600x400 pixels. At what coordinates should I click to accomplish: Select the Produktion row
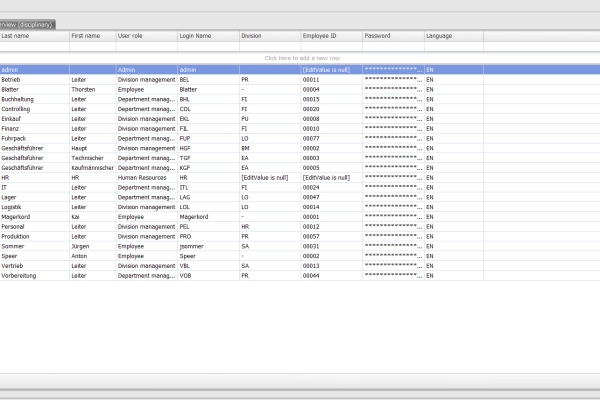tap(300, 237)
